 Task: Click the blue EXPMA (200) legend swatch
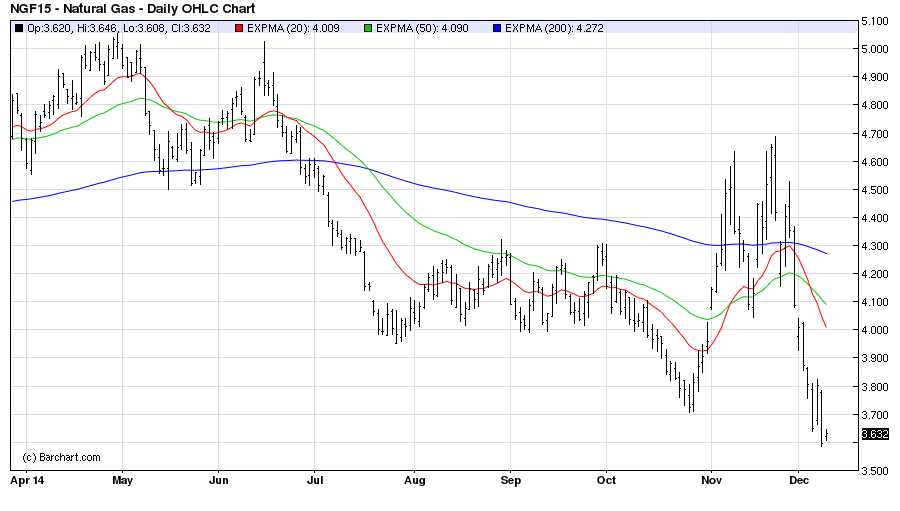point(496,28)
